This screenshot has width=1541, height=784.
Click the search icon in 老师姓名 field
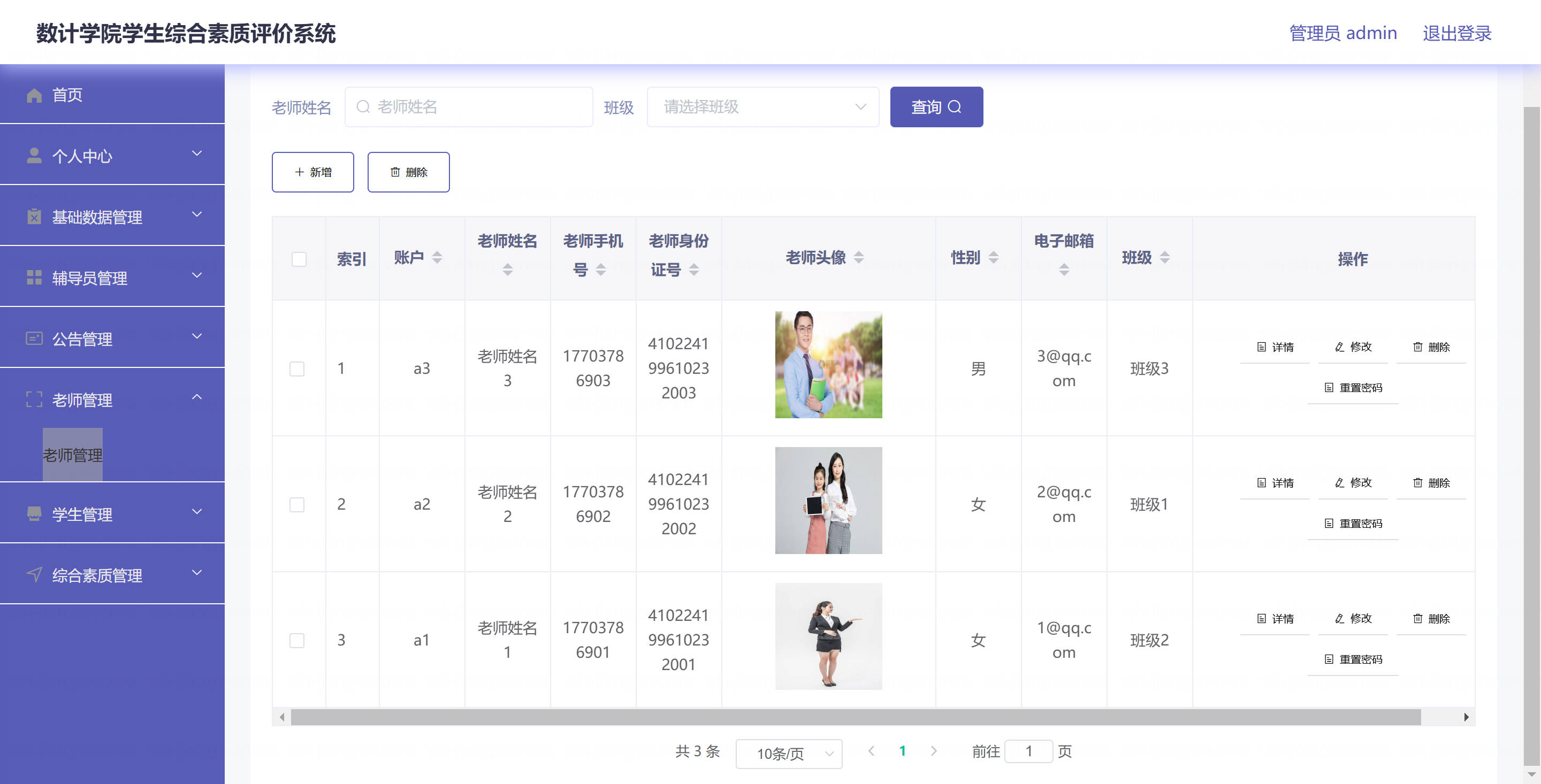[363, 107]
